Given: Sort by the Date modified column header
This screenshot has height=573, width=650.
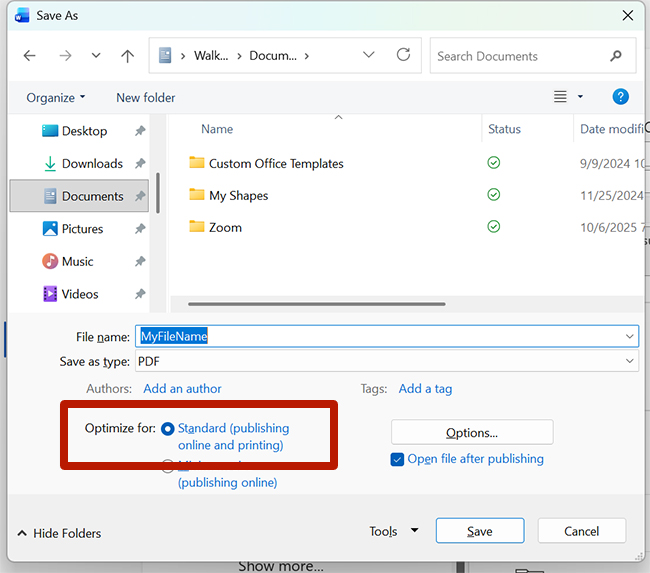Looking at the screenshot, I should click(612, 129).
